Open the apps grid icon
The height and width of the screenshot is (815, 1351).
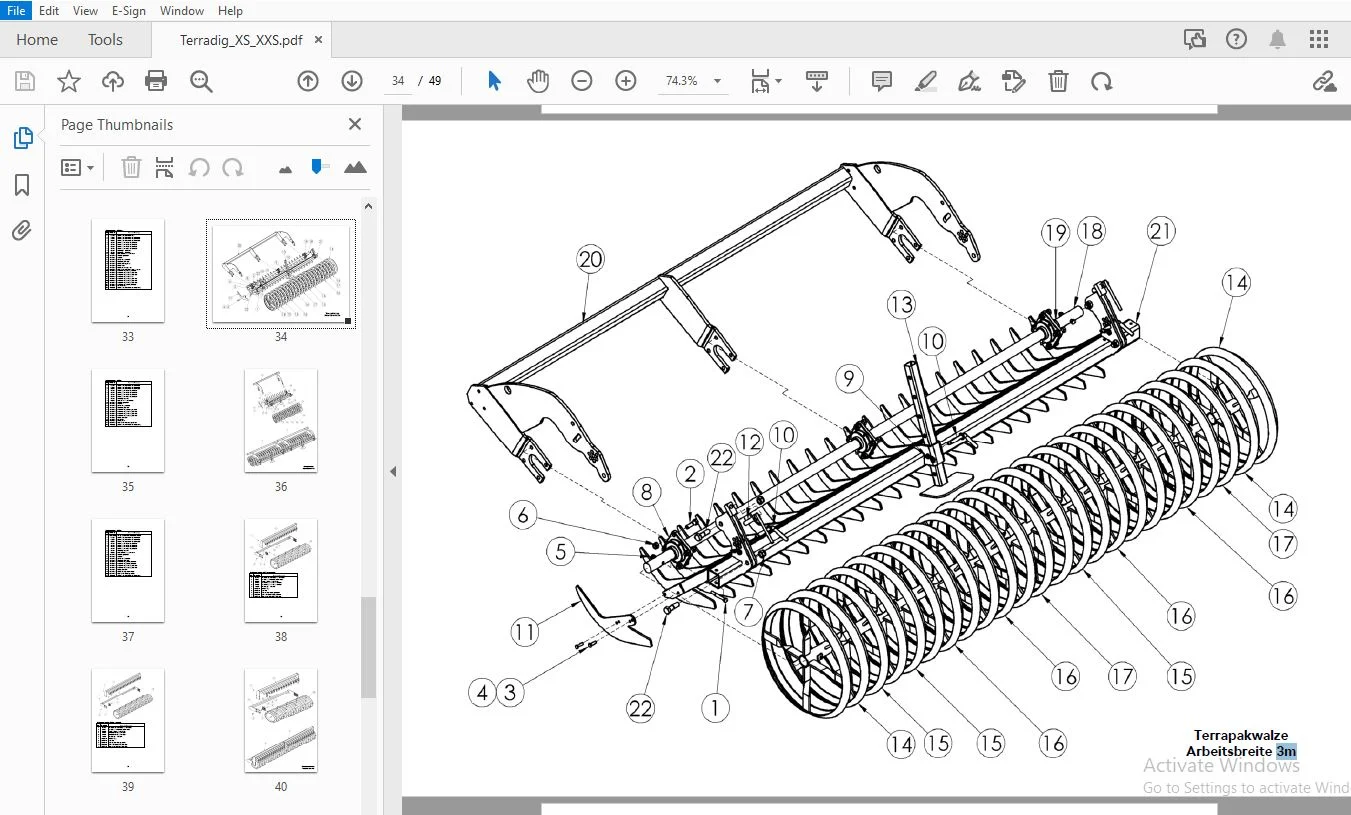pos(1319,39)
